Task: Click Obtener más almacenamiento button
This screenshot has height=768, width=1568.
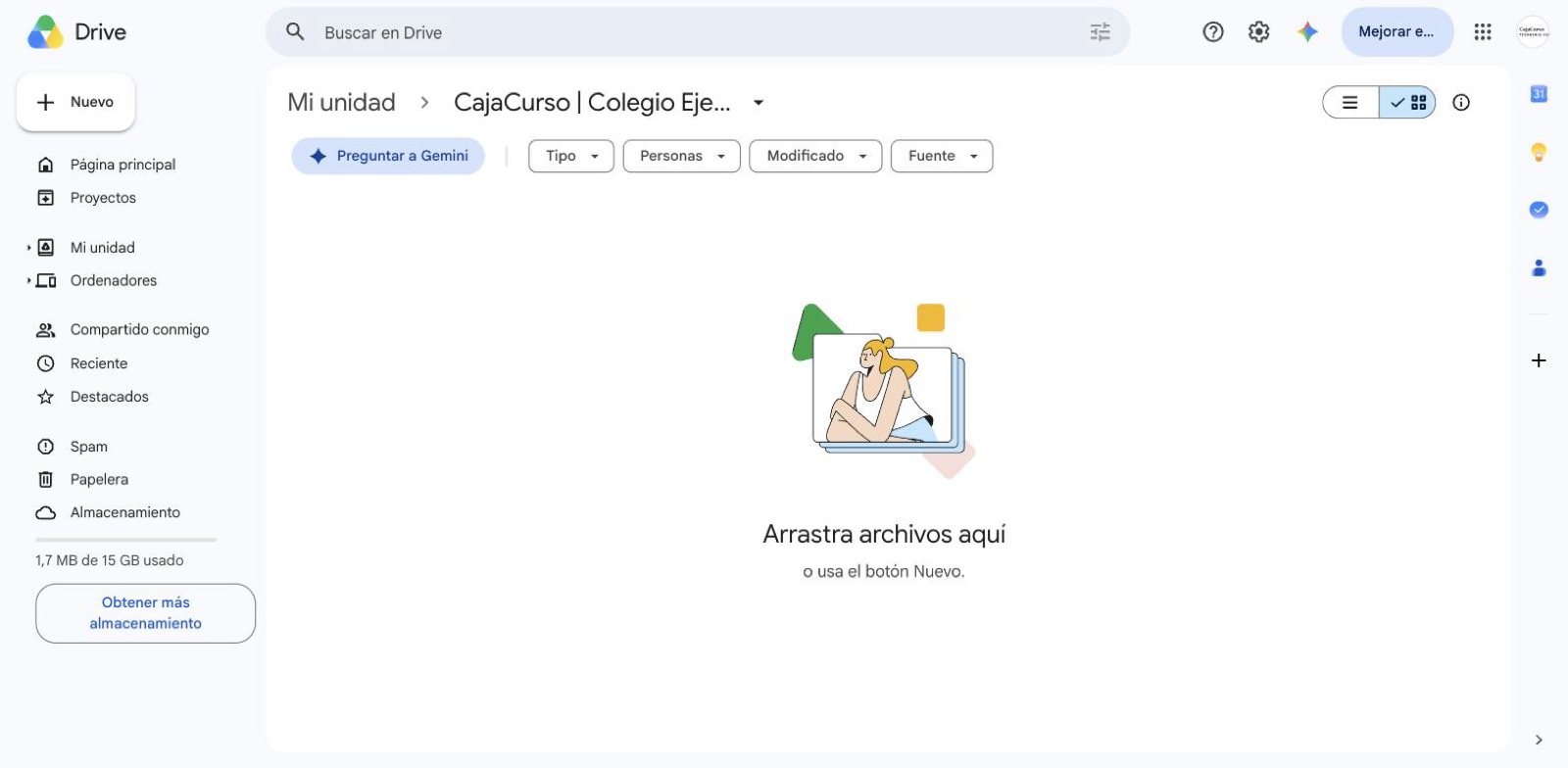Action: click(145, 613)
